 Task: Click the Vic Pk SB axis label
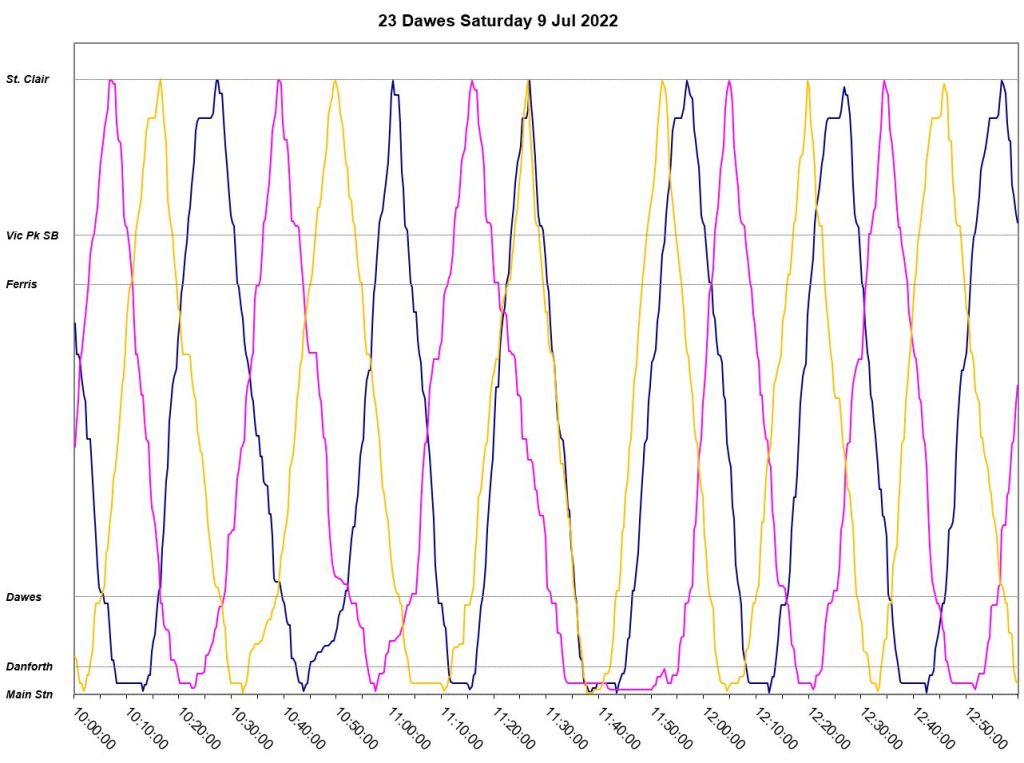pyautogui.click(x=32, y=235)
